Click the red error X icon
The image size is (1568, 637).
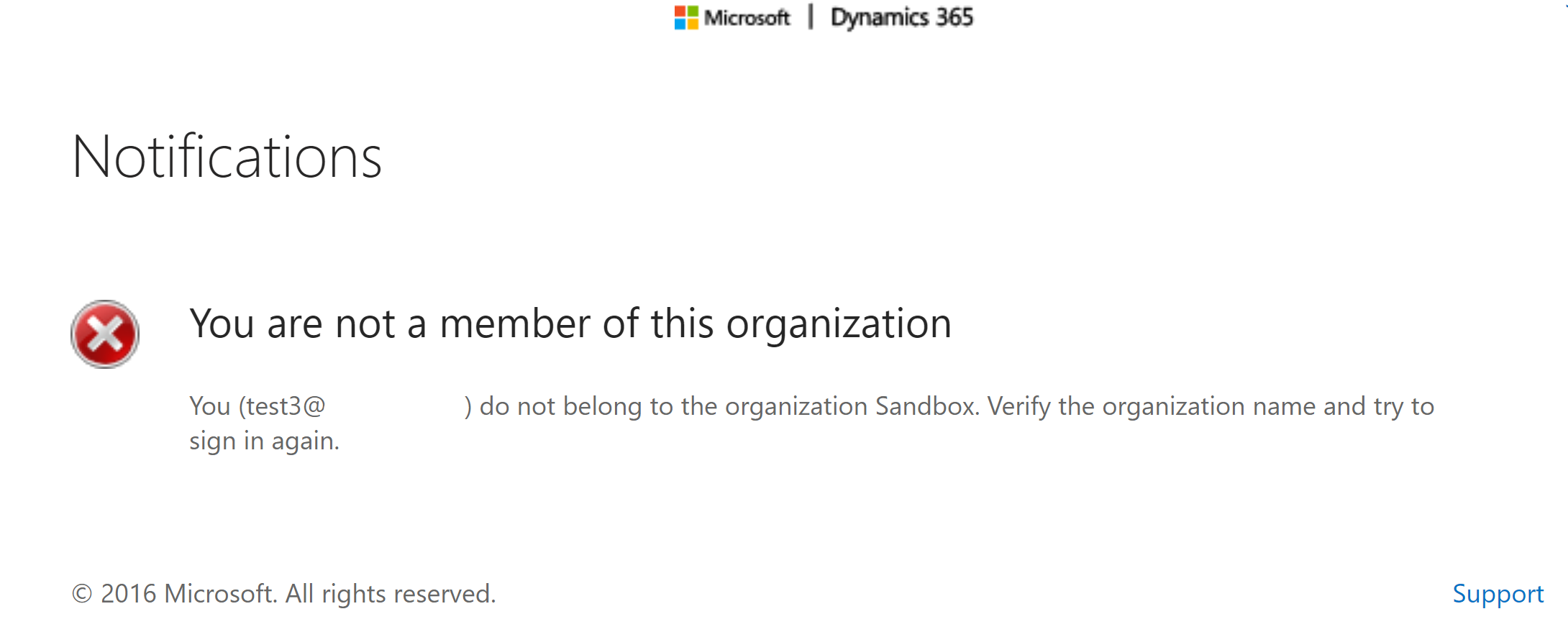tap(105, 334)
